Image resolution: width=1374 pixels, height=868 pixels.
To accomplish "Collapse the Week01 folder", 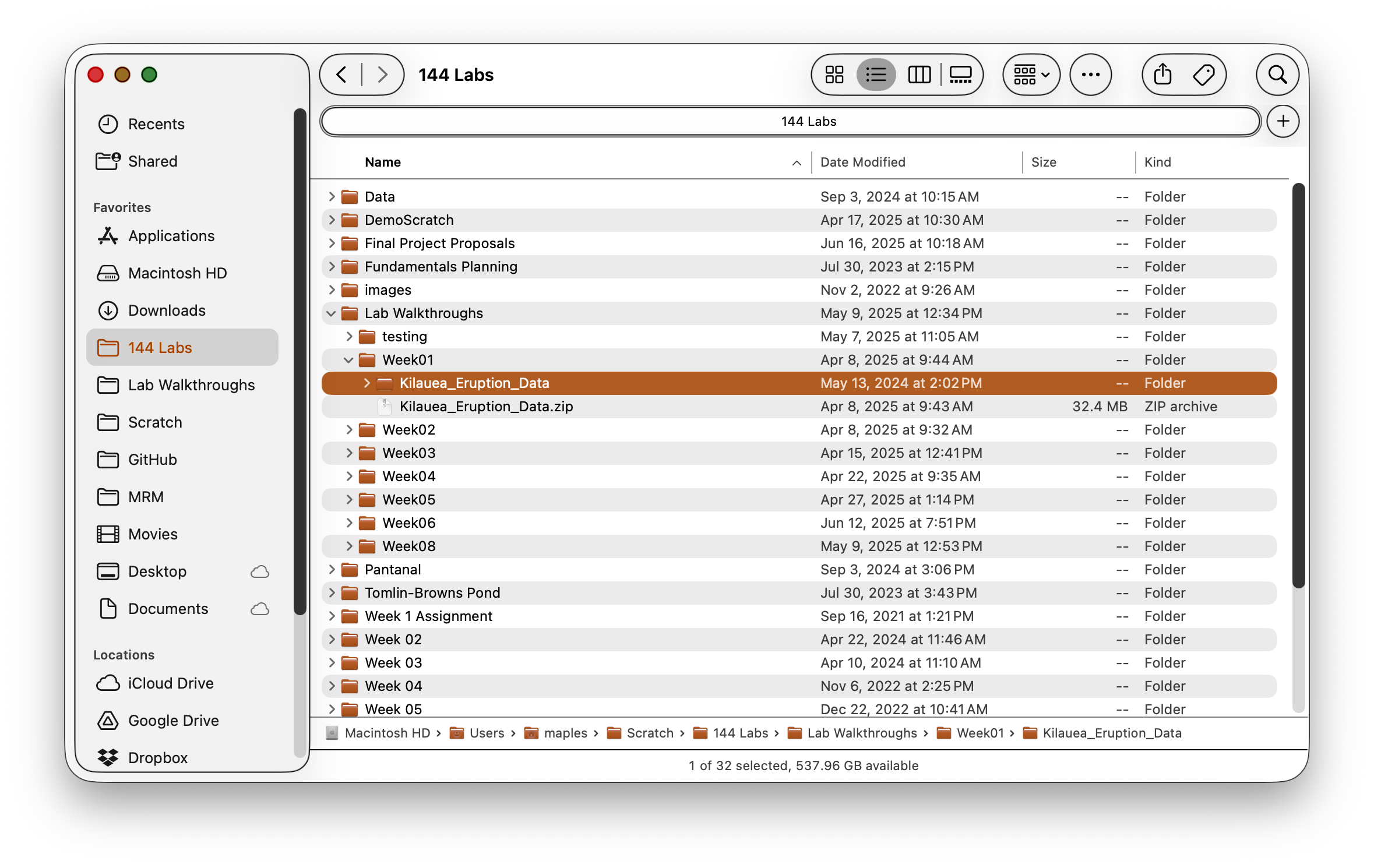I will coord(348,360).
